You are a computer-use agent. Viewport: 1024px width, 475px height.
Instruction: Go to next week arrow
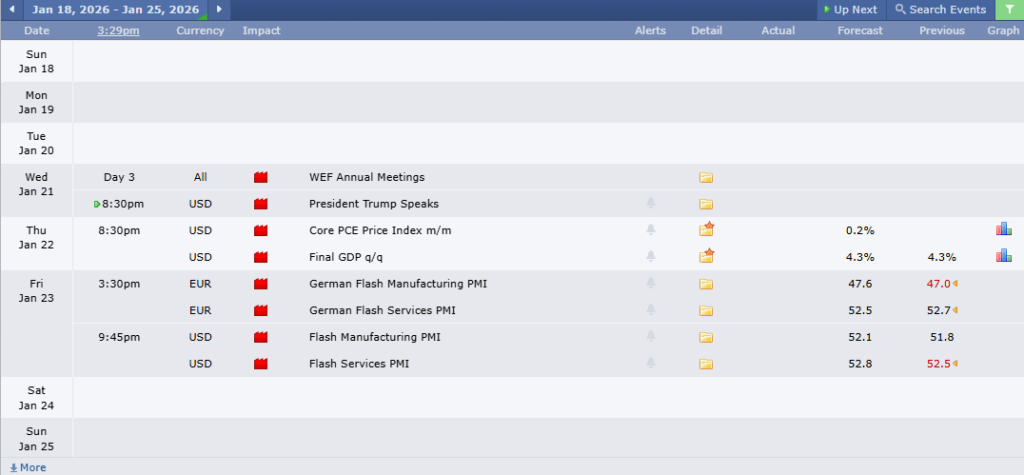click(x=219, y=10)
